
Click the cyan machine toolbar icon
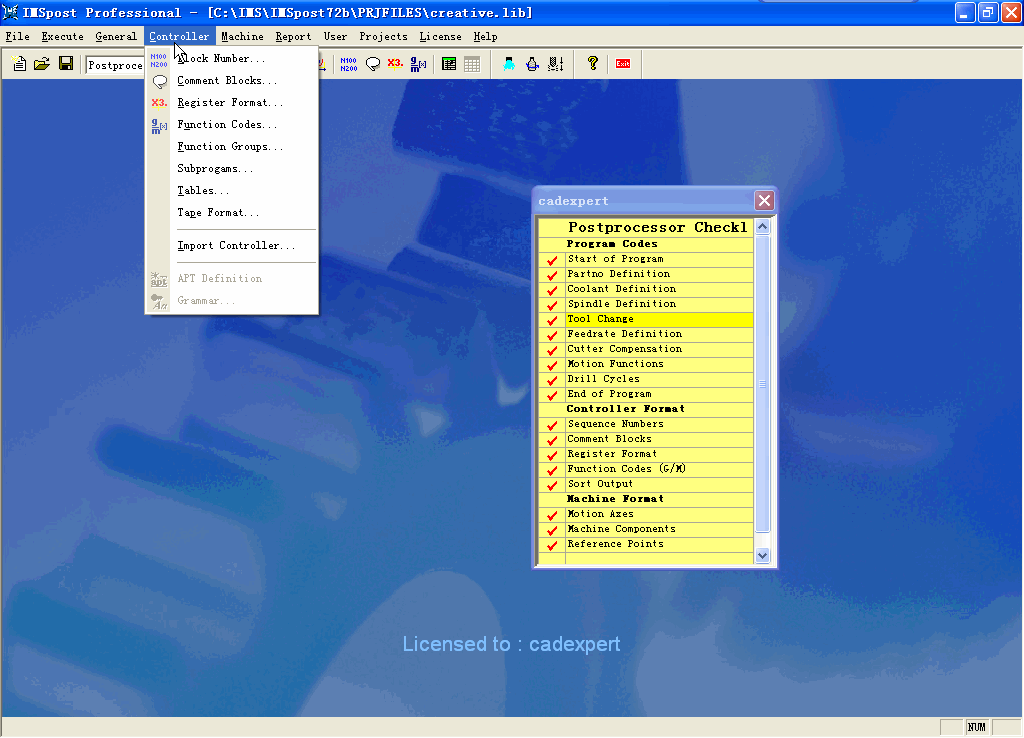tap(509, 64)
